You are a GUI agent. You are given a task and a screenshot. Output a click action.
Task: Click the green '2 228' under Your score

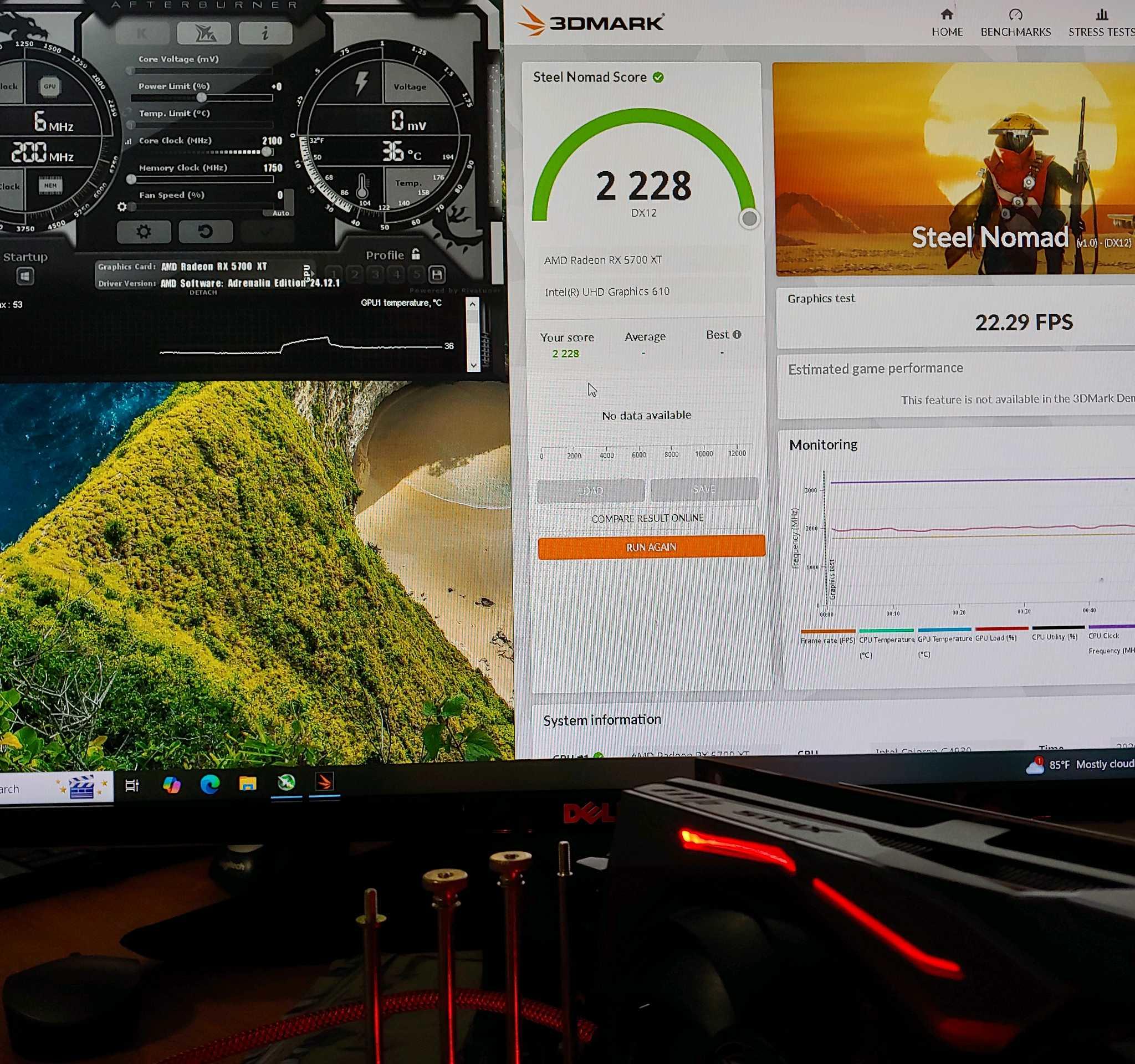565,354
